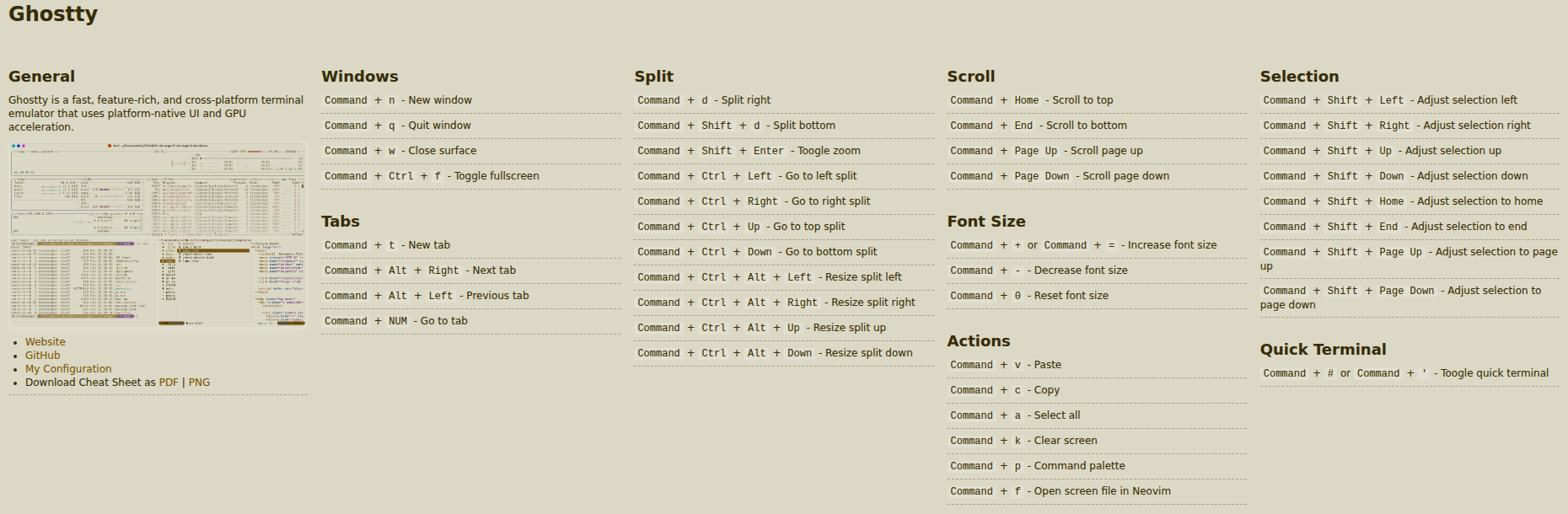Download the cheat sheet as PNG
This screenshot has height=514, width=1568.
point(200,383)
